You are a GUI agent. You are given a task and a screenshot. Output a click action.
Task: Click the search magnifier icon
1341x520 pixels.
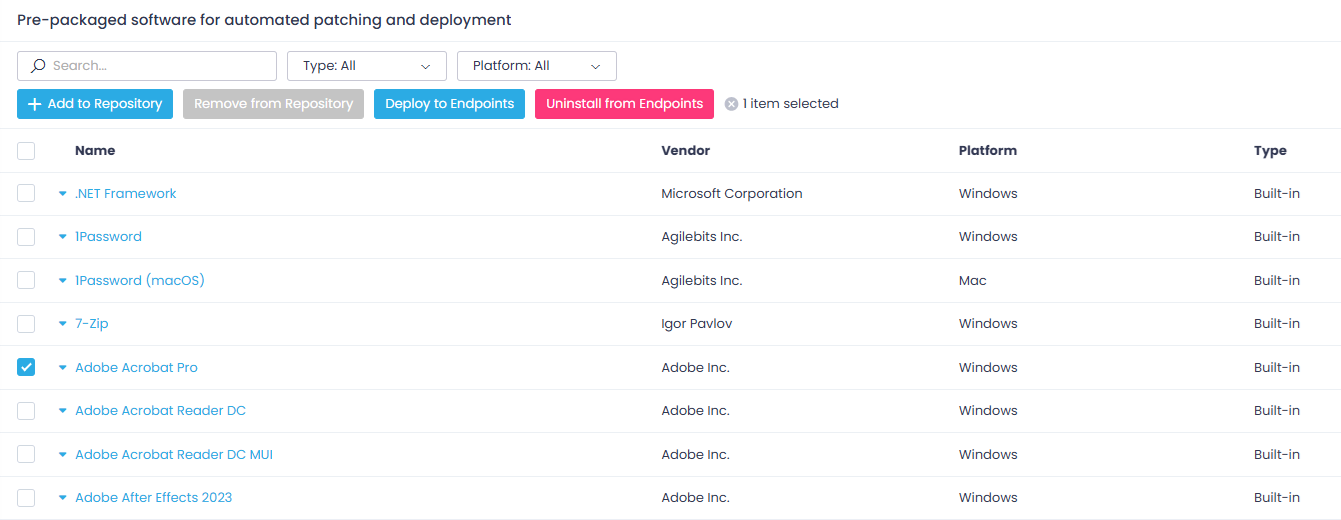click(x=38, y=66)
